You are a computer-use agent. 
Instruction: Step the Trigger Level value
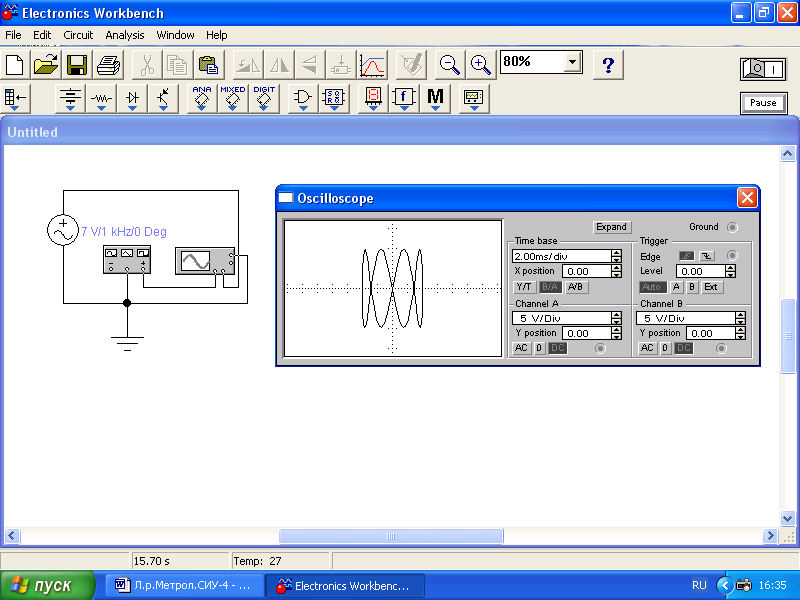pos(731,271)
